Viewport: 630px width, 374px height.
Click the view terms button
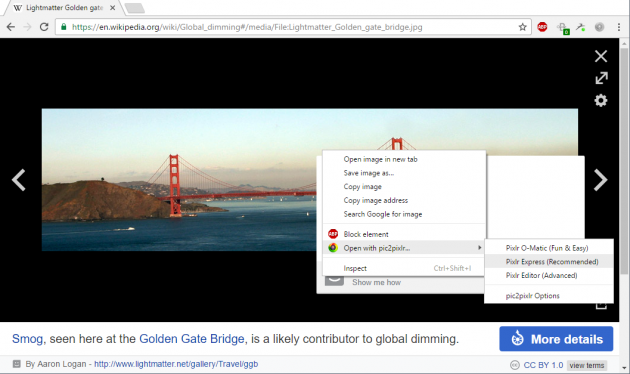[587, 365]
